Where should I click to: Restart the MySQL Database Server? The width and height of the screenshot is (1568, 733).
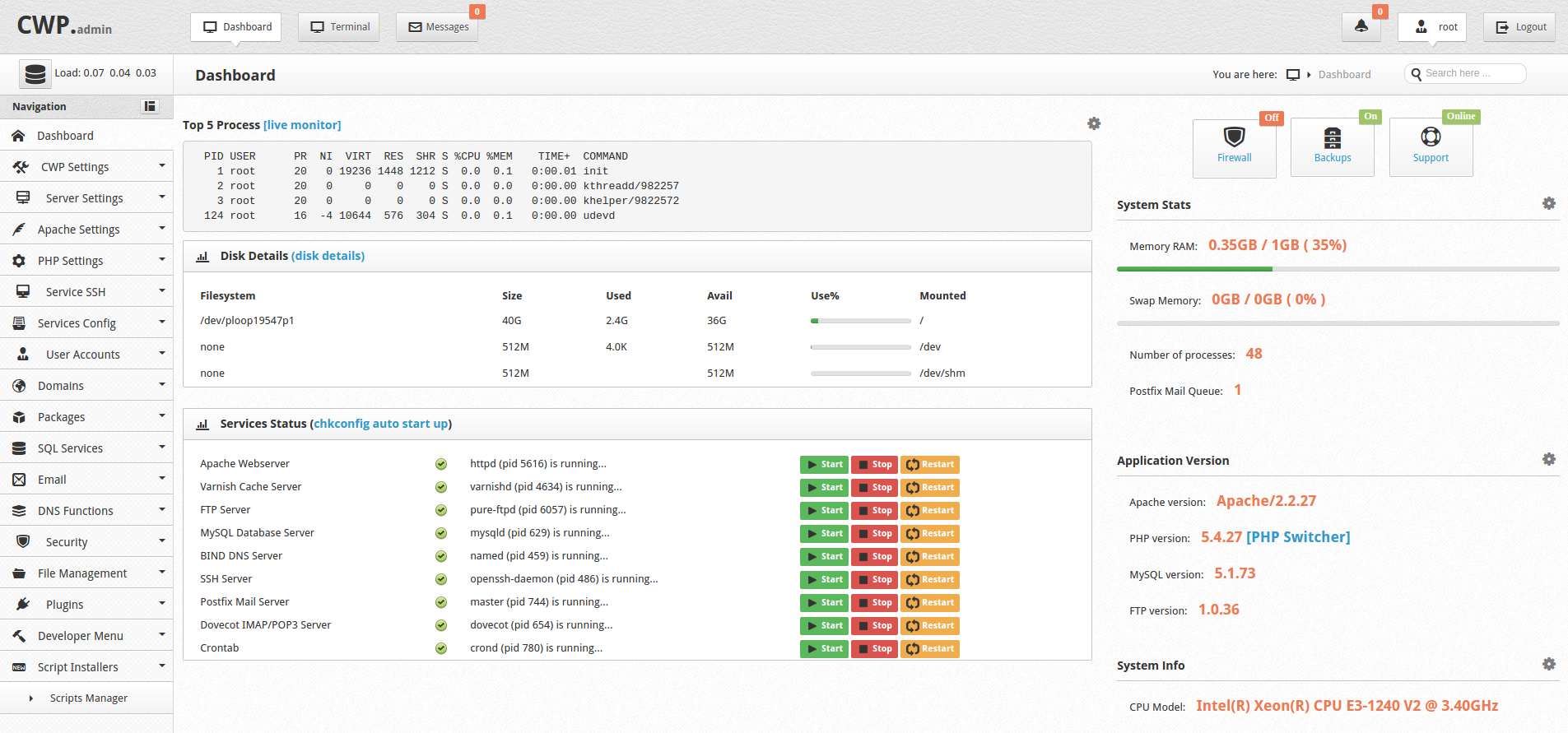[930, 534]
